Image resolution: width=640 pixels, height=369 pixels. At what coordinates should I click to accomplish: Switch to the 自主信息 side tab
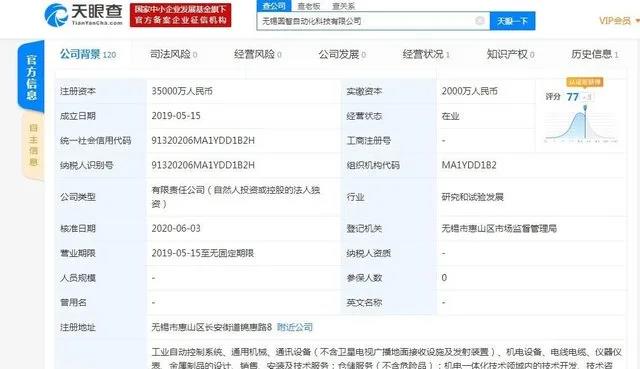33,145
